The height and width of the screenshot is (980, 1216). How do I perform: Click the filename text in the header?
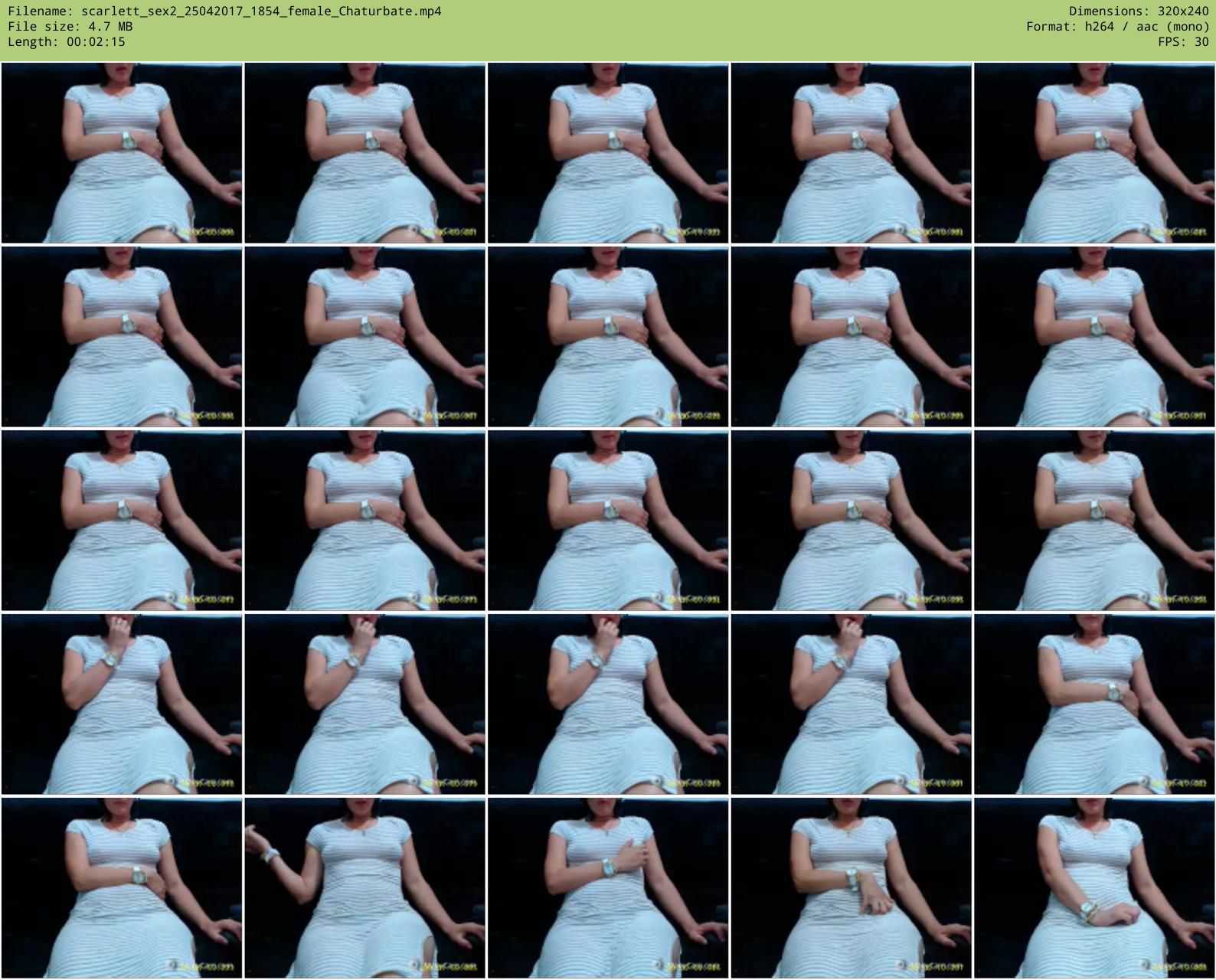tap(224, 11)
